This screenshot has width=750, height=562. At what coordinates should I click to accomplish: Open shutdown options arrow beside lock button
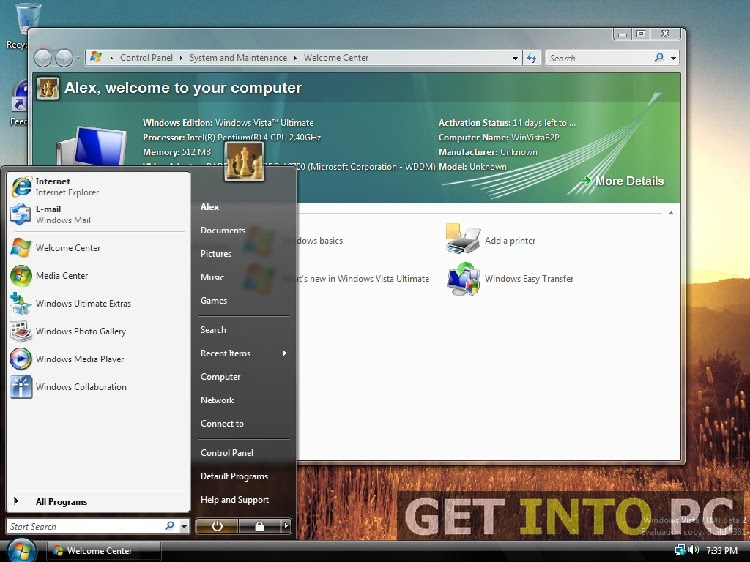pyautogui.click(x=286, y=526)
